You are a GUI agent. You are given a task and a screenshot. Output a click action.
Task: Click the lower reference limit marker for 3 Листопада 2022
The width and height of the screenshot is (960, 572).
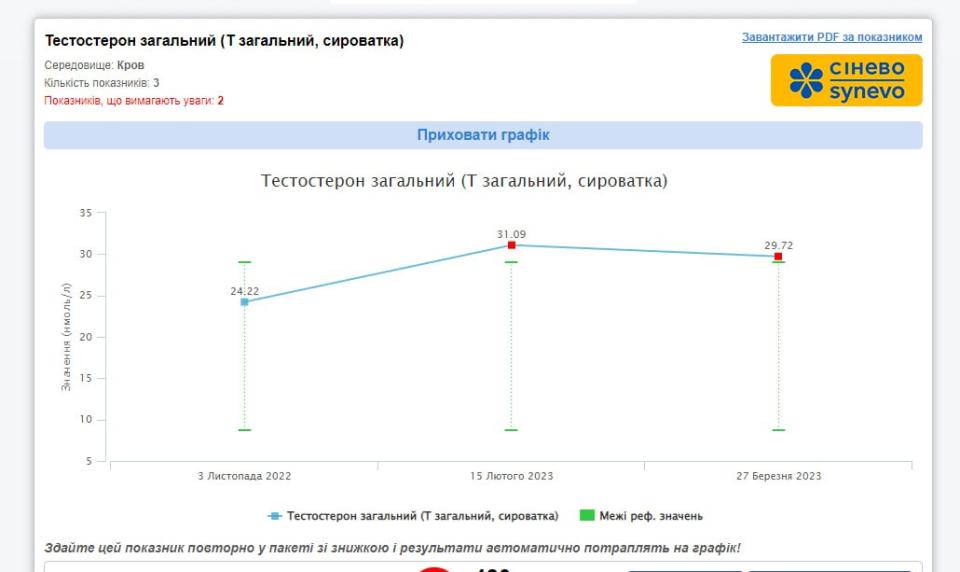point(244,430)
